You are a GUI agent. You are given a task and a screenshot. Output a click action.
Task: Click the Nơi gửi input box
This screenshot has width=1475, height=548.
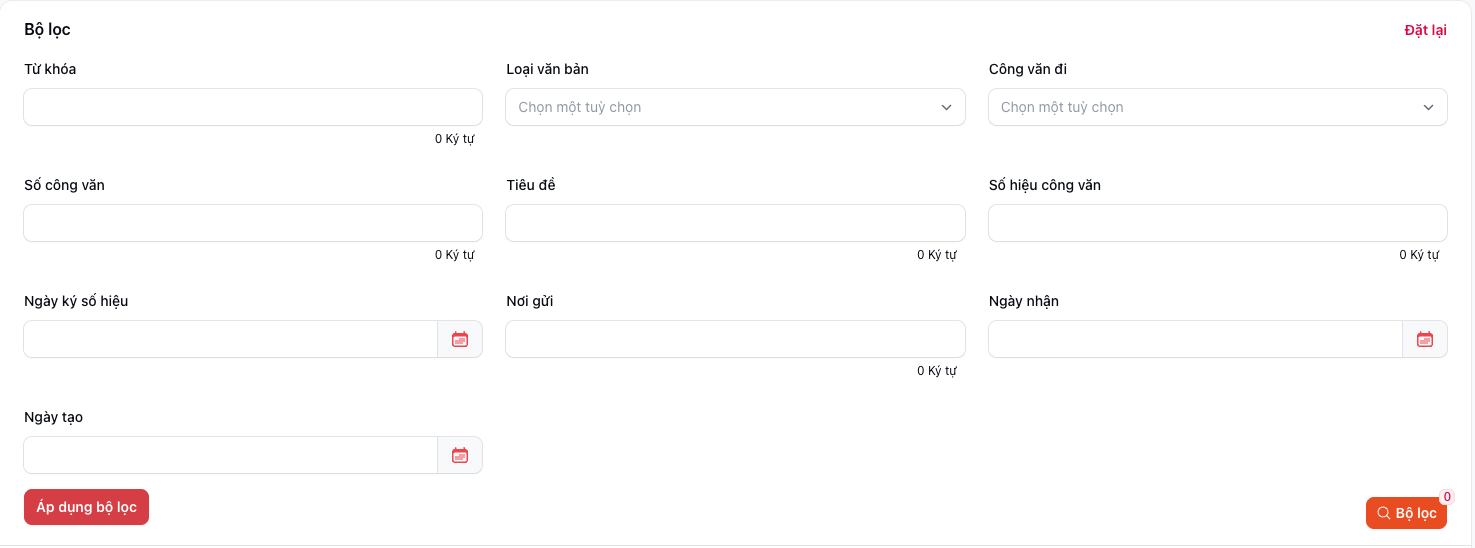734,339
